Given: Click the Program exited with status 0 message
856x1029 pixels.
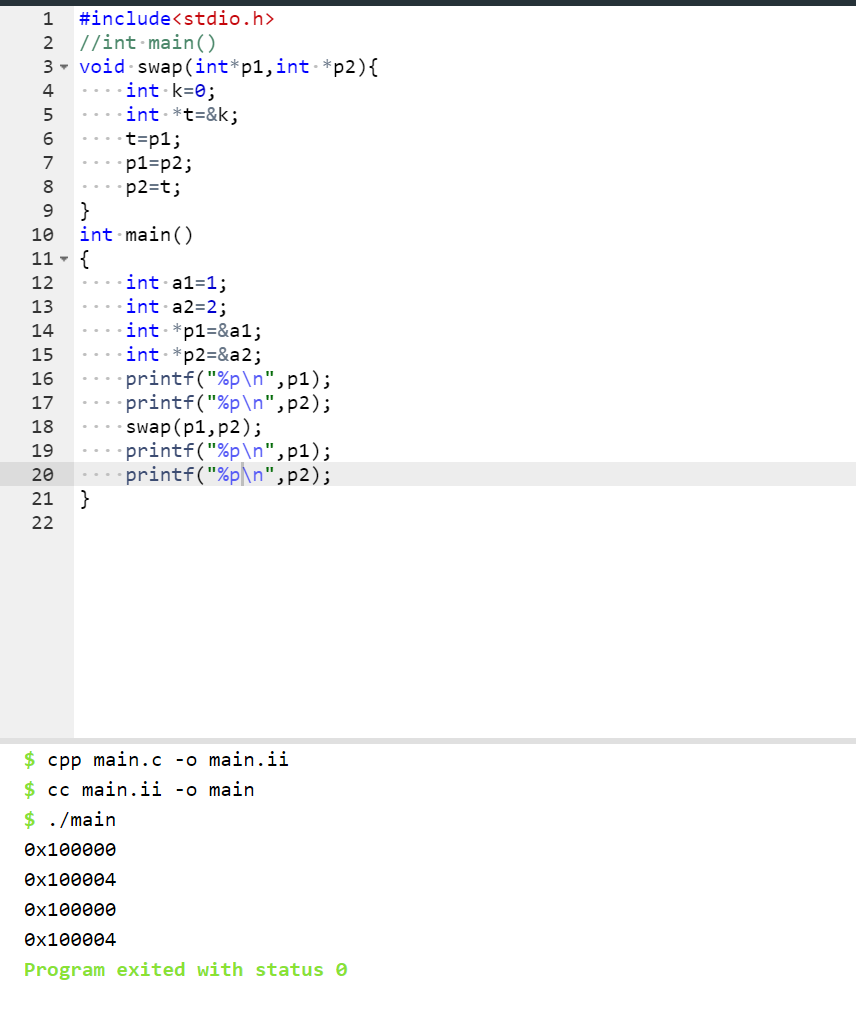Looking at the screenshot, I should tap(186, 970).
